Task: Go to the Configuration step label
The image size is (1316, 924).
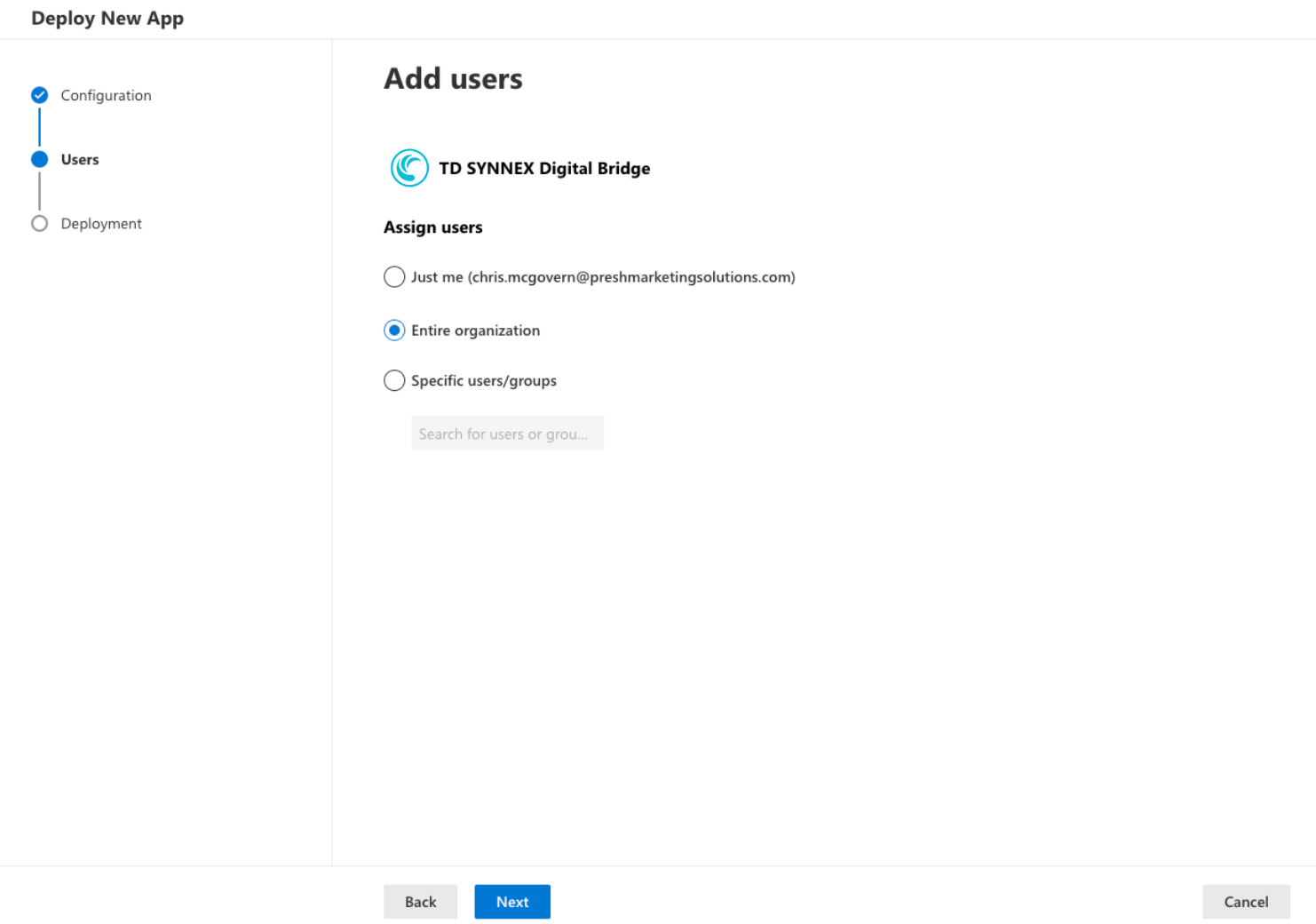Action: pyautogui.click(x=106, y=95)
